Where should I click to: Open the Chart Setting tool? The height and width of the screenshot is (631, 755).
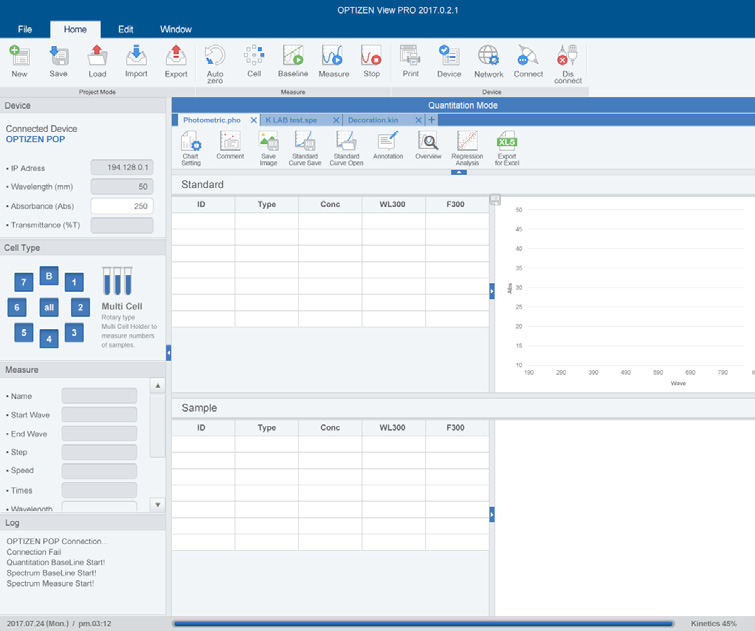click(191, 148)
